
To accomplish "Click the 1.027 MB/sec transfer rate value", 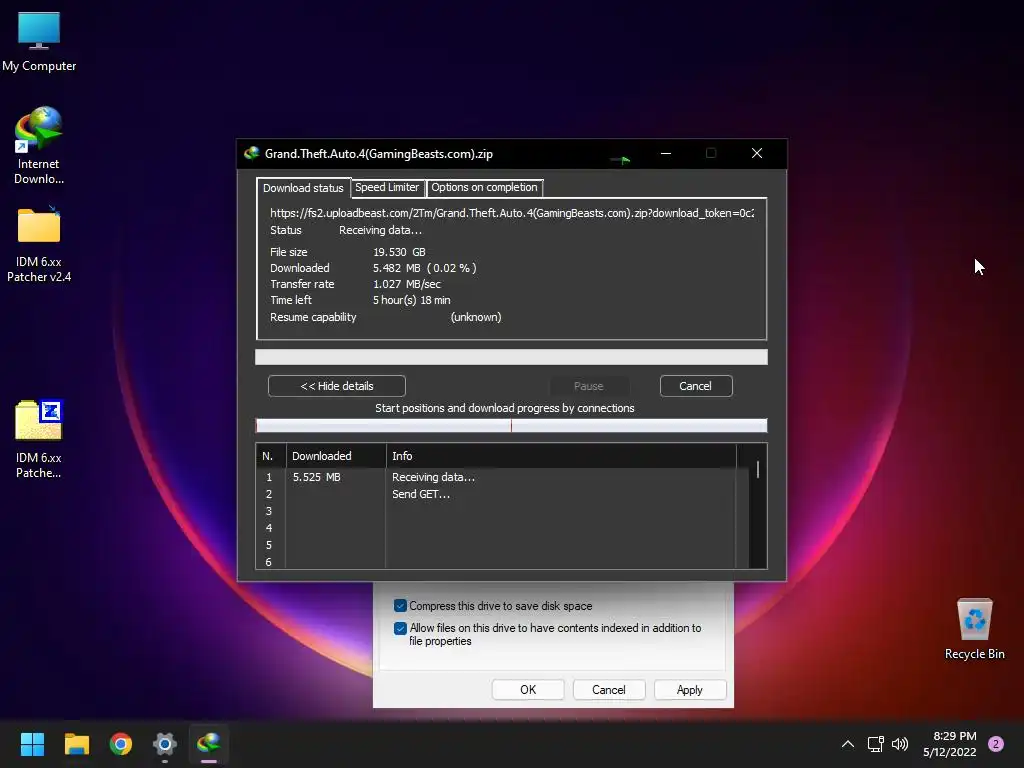I will coord(407,284).
